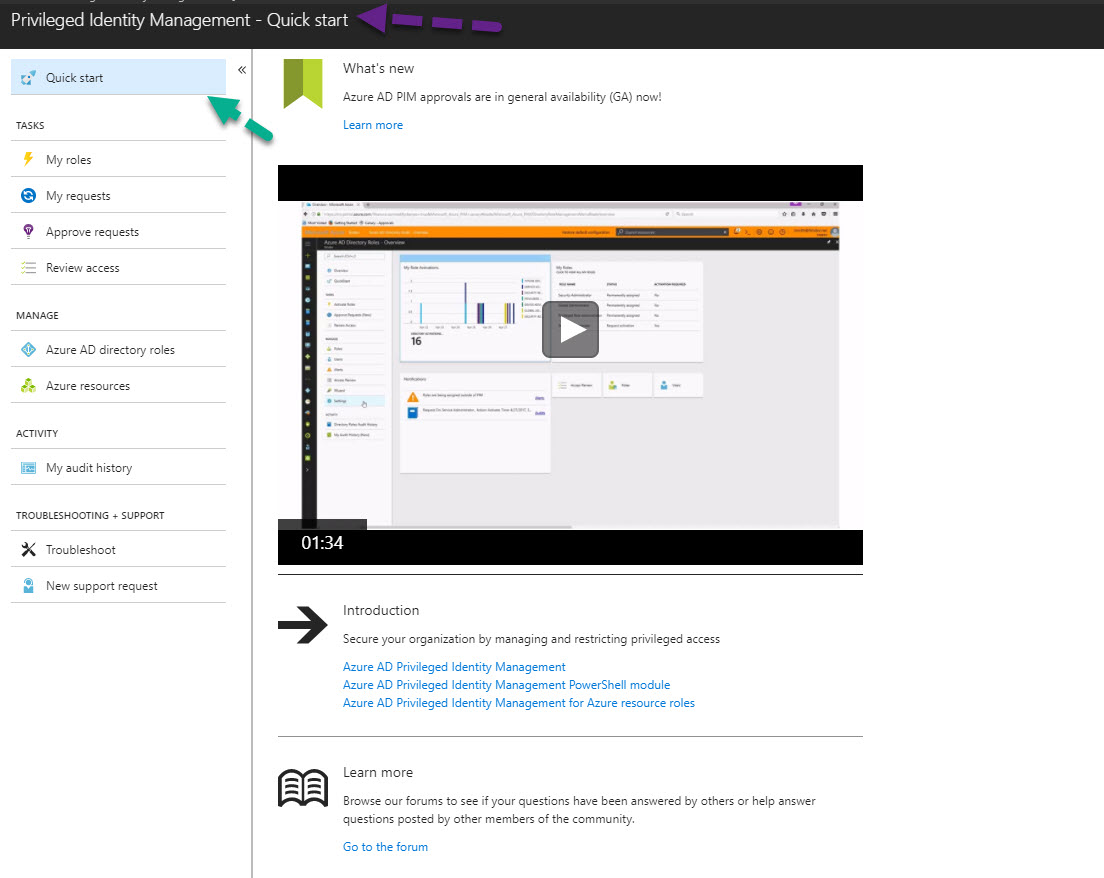
Task: Collapse the left navigation menu
Action: click(x=242, y=70)
